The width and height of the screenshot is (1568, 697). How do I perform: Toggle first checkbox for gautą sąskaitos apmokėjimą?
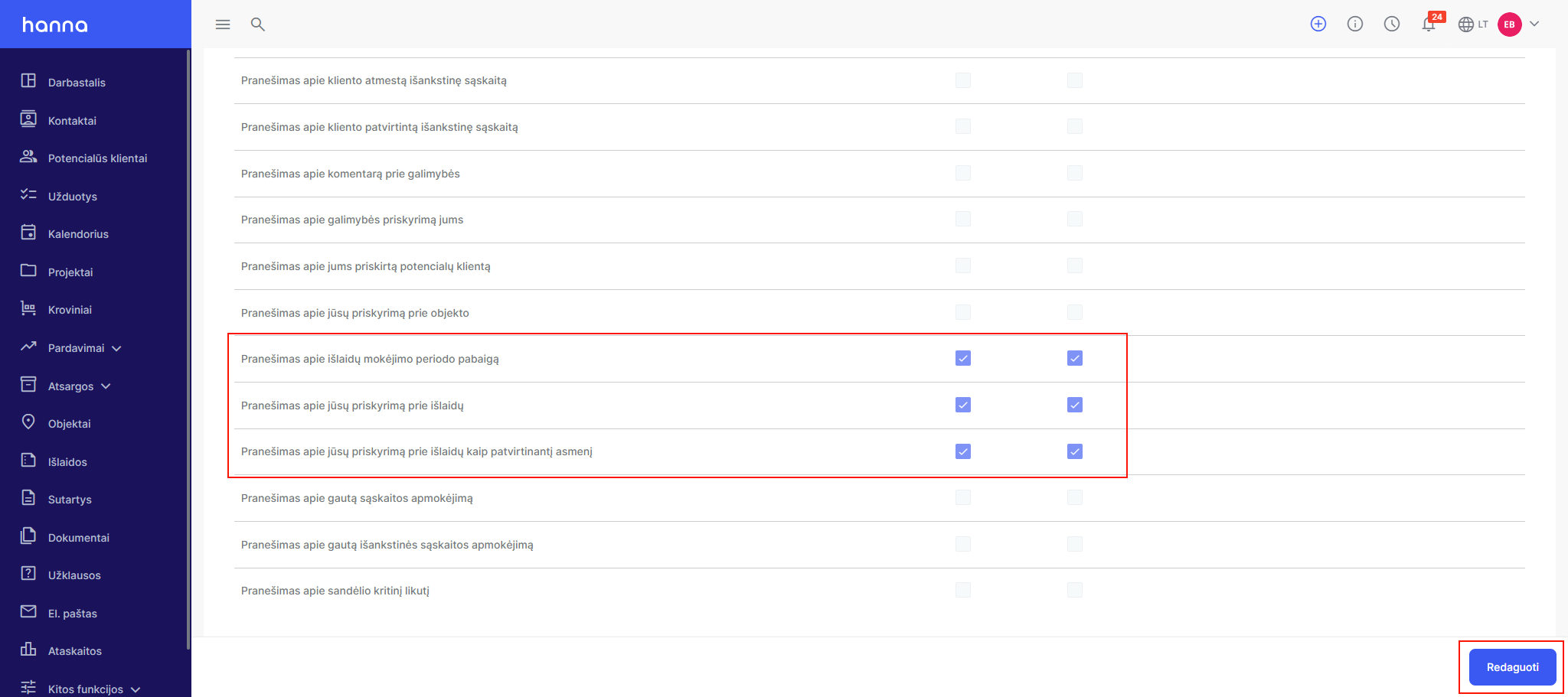pos(963,497)
